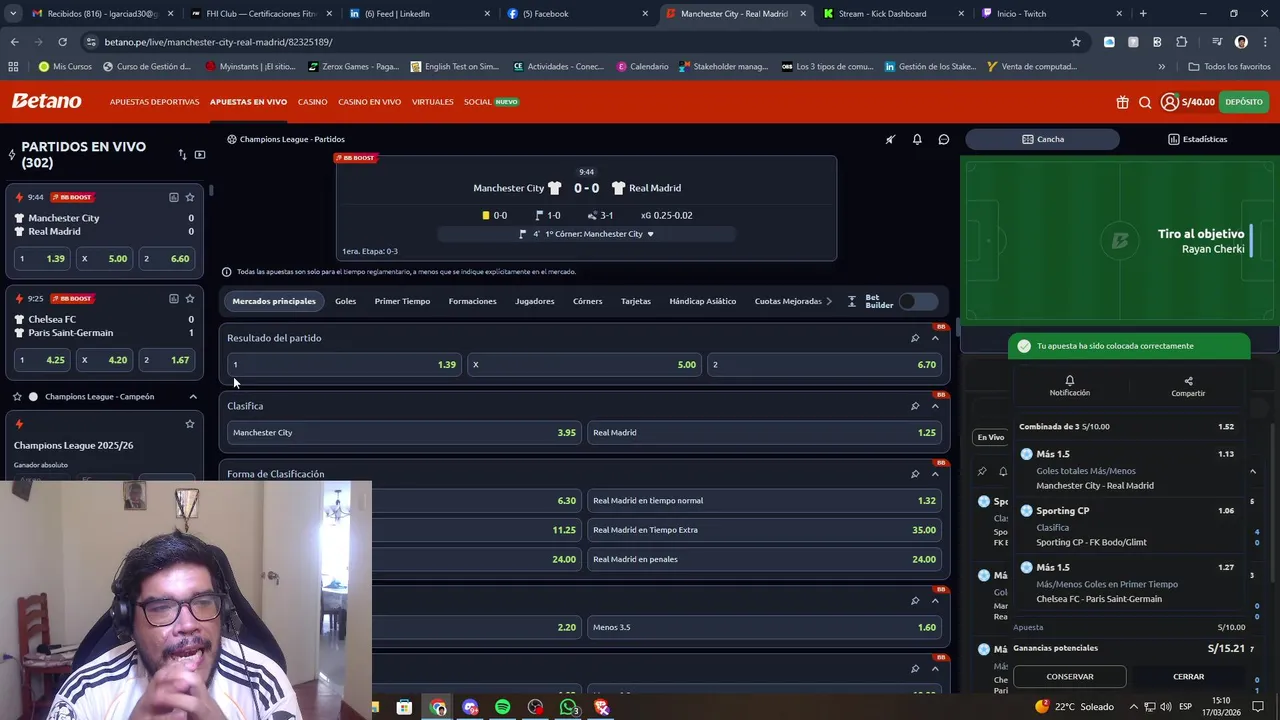Collapse the Clasifica market
Screen dimensions: 1280x720
click(935, 406)
